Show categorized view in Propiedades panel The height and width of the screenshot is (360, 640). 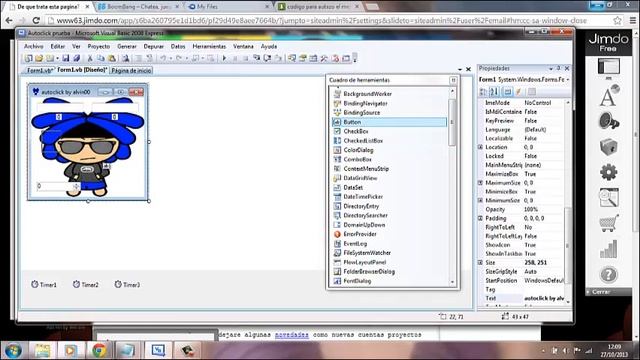483,91
